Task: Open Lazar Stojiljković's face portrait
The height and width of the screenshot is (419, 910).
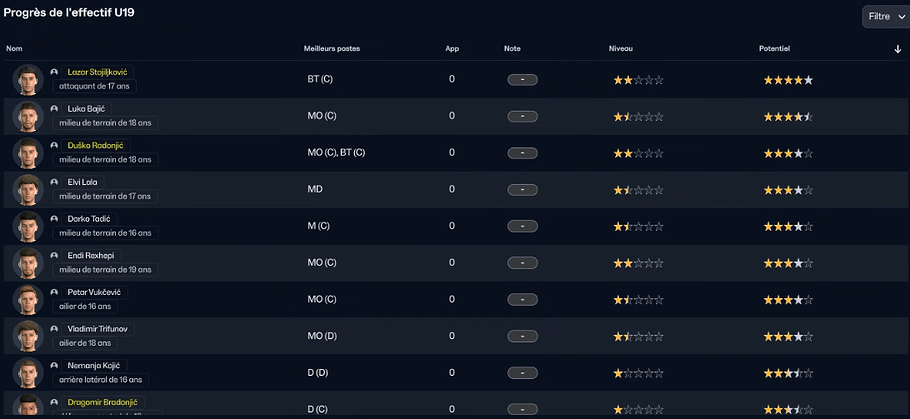Action: 28,80
